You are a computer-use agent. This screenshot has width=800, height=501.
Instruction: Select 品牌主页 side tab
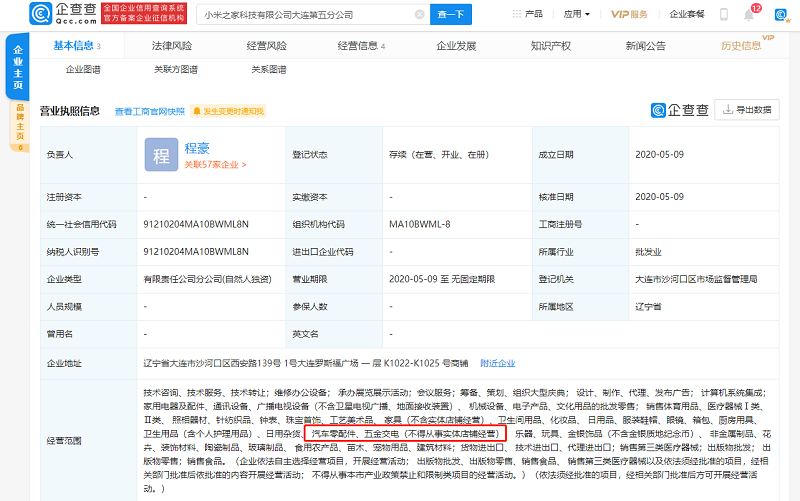pos(20,126)
